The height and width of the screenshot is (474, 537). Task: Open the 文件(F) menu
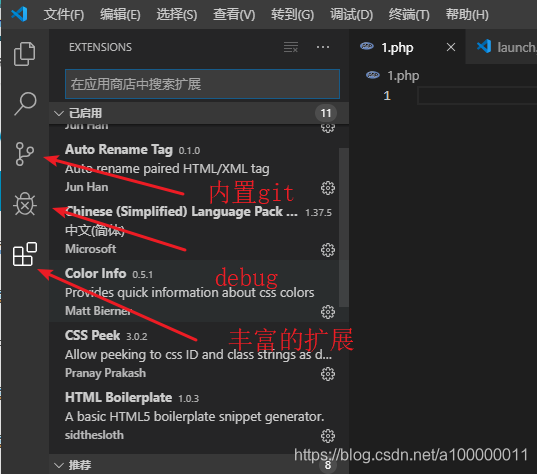(64, 14)
